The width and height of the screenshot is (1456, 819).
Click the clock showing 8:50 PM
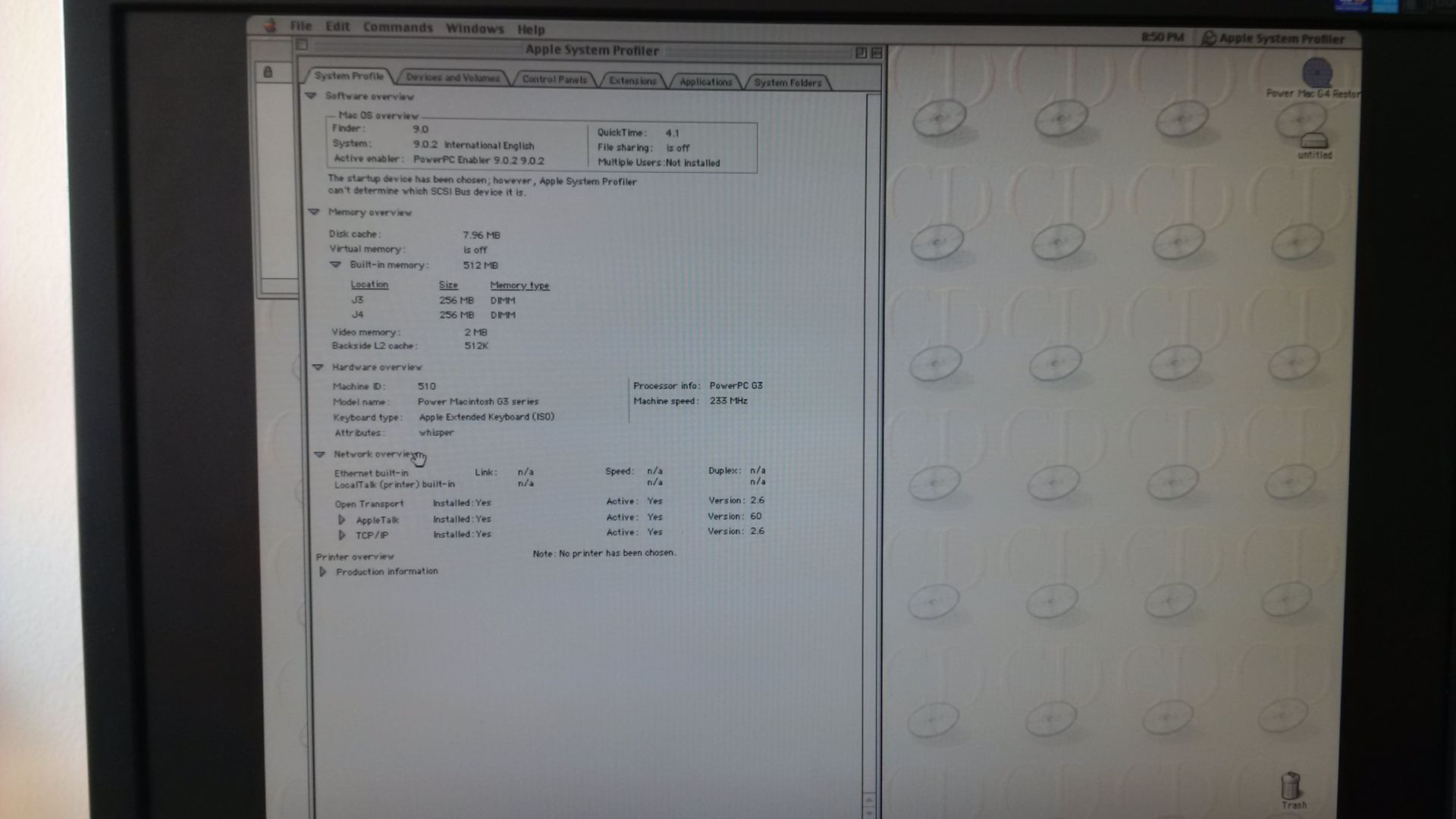coord(1162,37)
